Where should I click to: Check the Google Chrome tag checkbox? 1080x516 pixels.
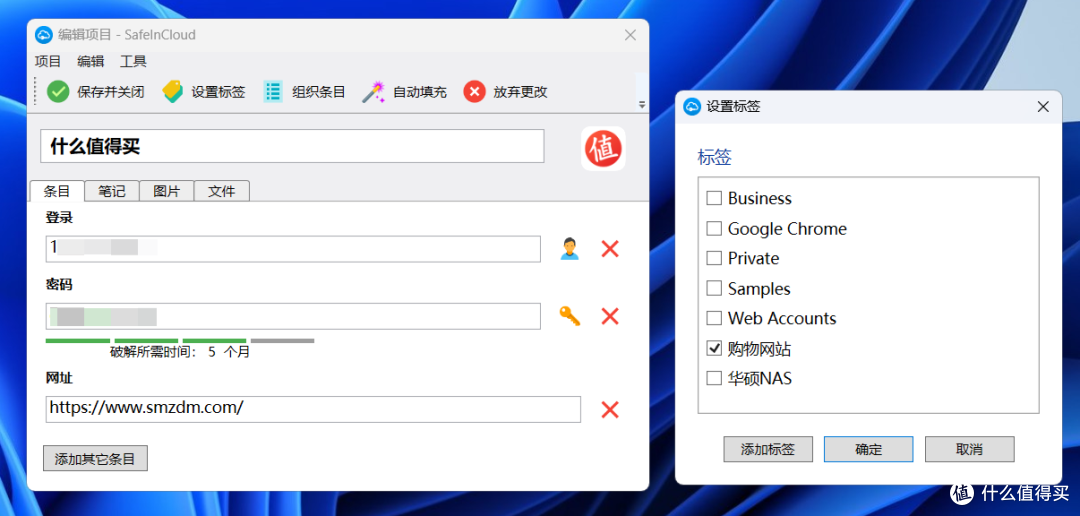coord(714,229)
